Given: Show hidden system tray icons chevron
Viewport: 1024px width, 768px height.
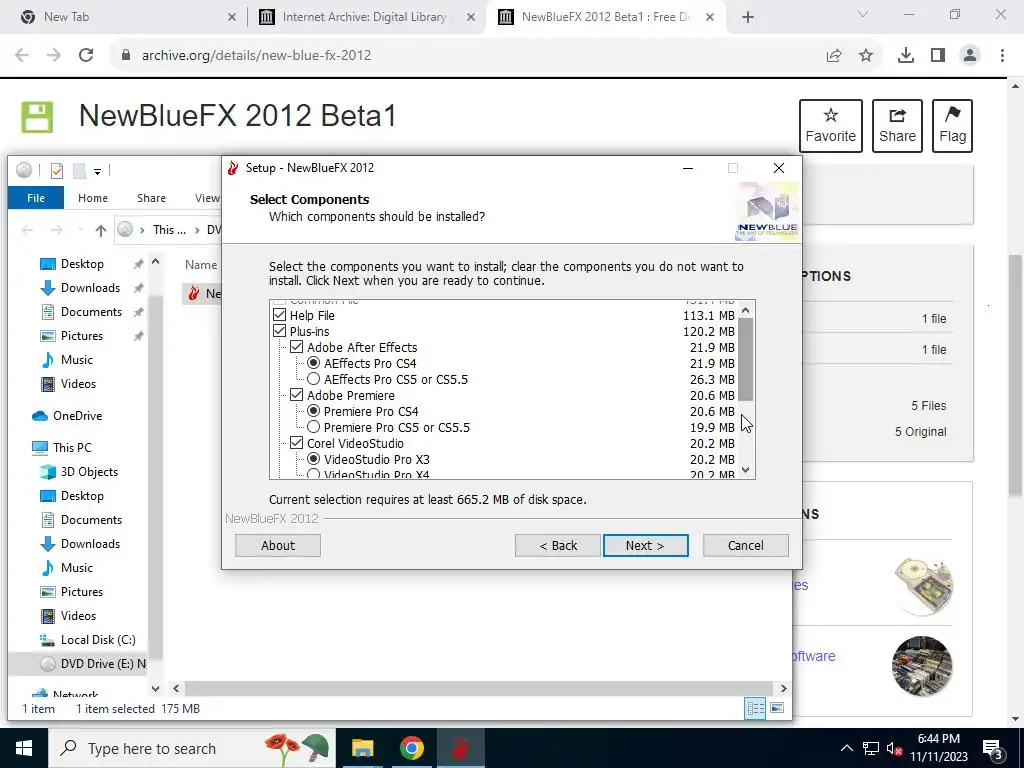Looking at the screenshot, I should (x=846, y=748).
